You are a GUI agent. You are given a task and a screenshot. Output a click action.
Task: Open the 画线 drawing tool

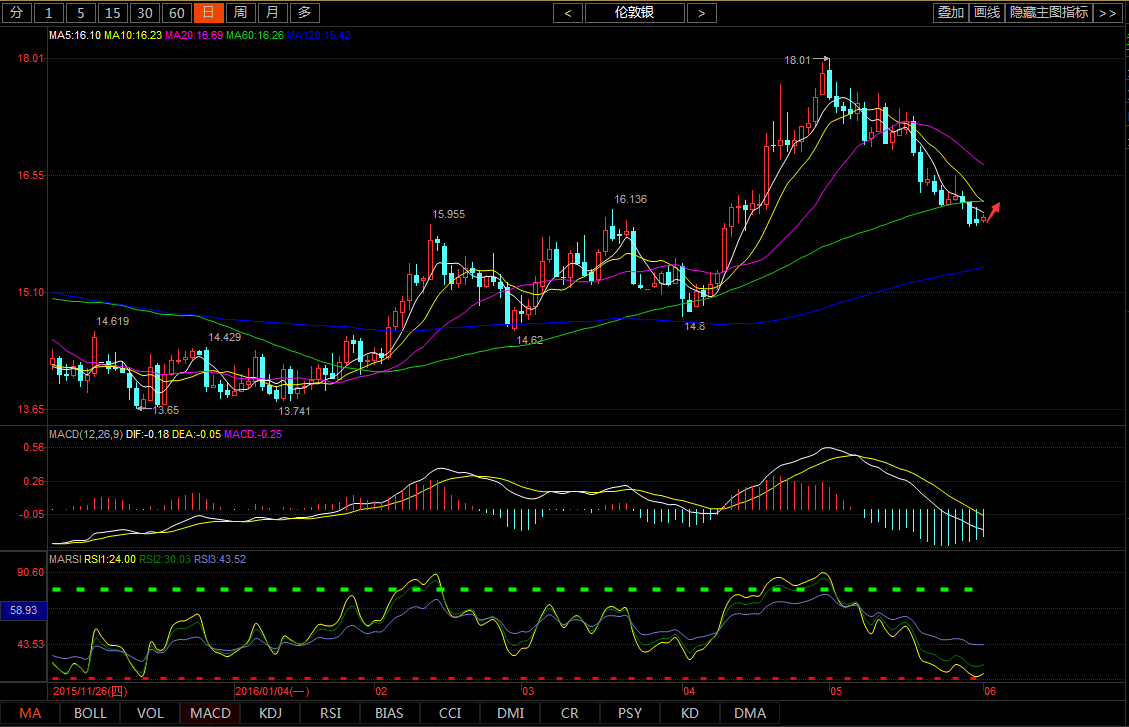(987, 13)
